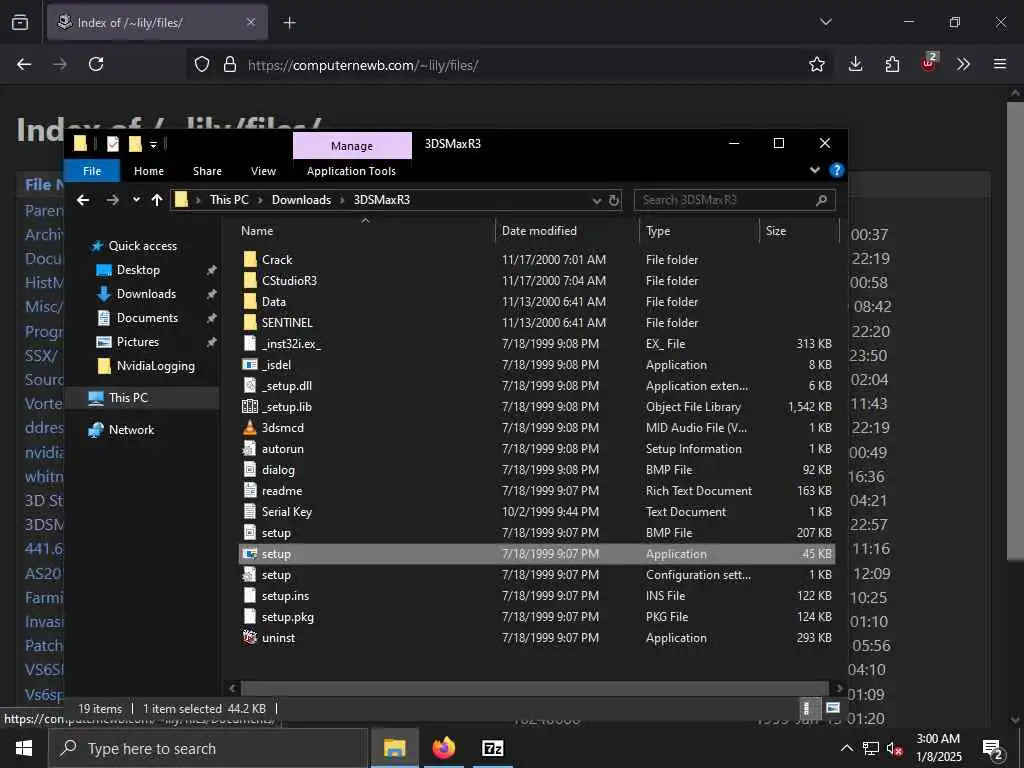Open the Application Tools tab
The width and height of the screenshot is (1024, 768).
point(351,171)
